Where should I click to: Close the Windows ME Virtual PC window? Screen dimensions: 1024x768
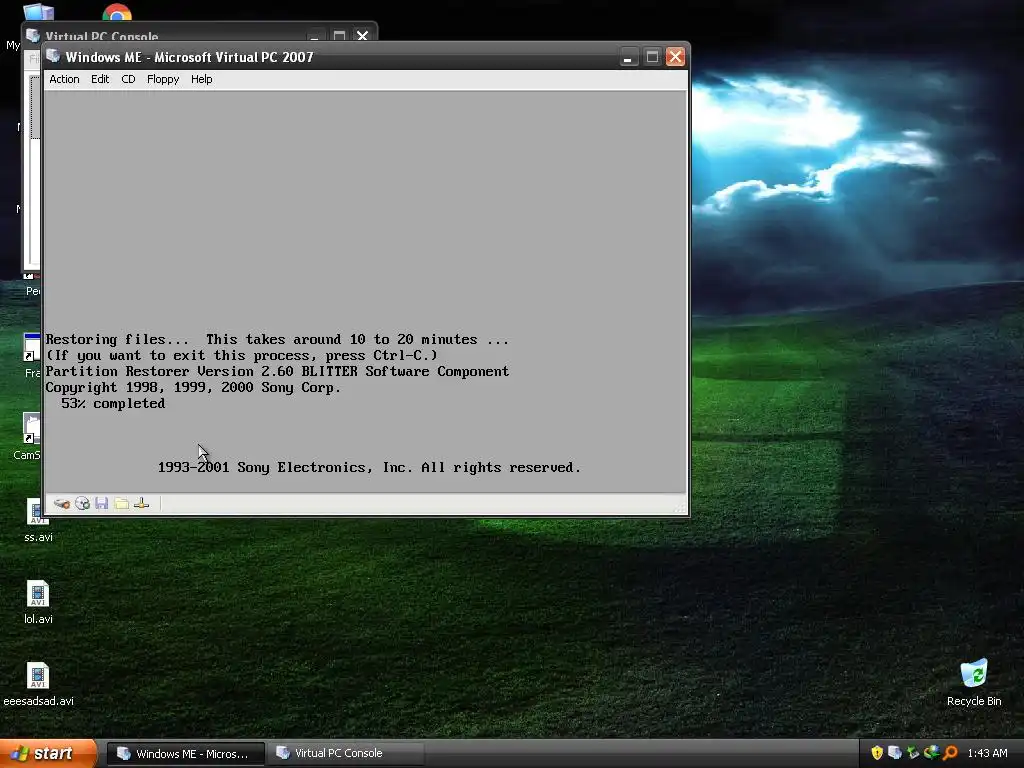coord(675,57)
